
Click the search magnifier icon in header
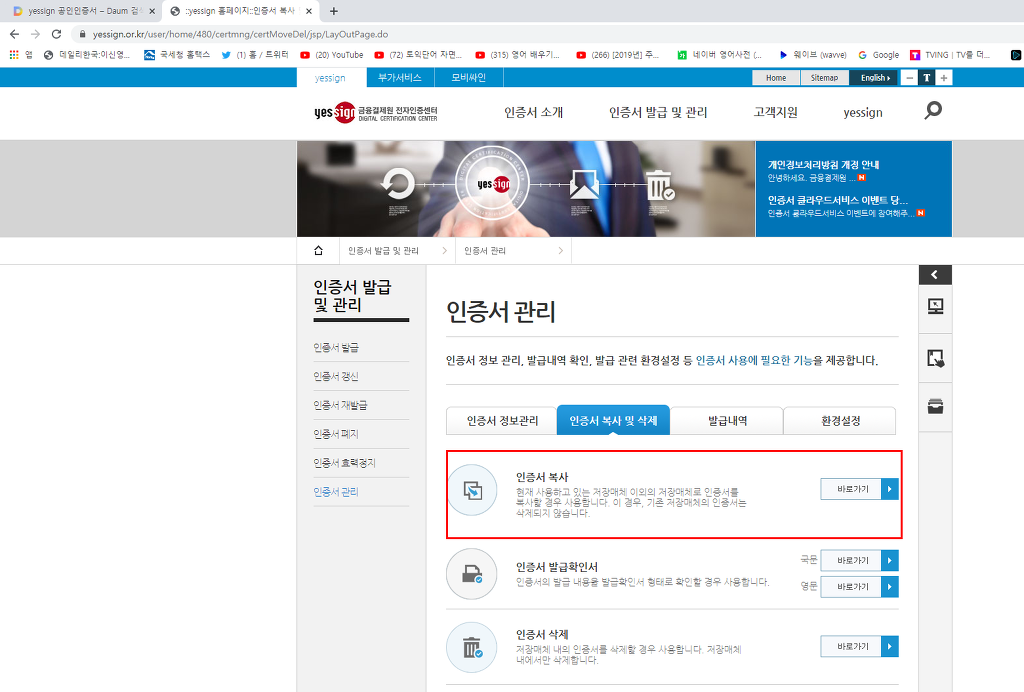[x=933, y=111]
